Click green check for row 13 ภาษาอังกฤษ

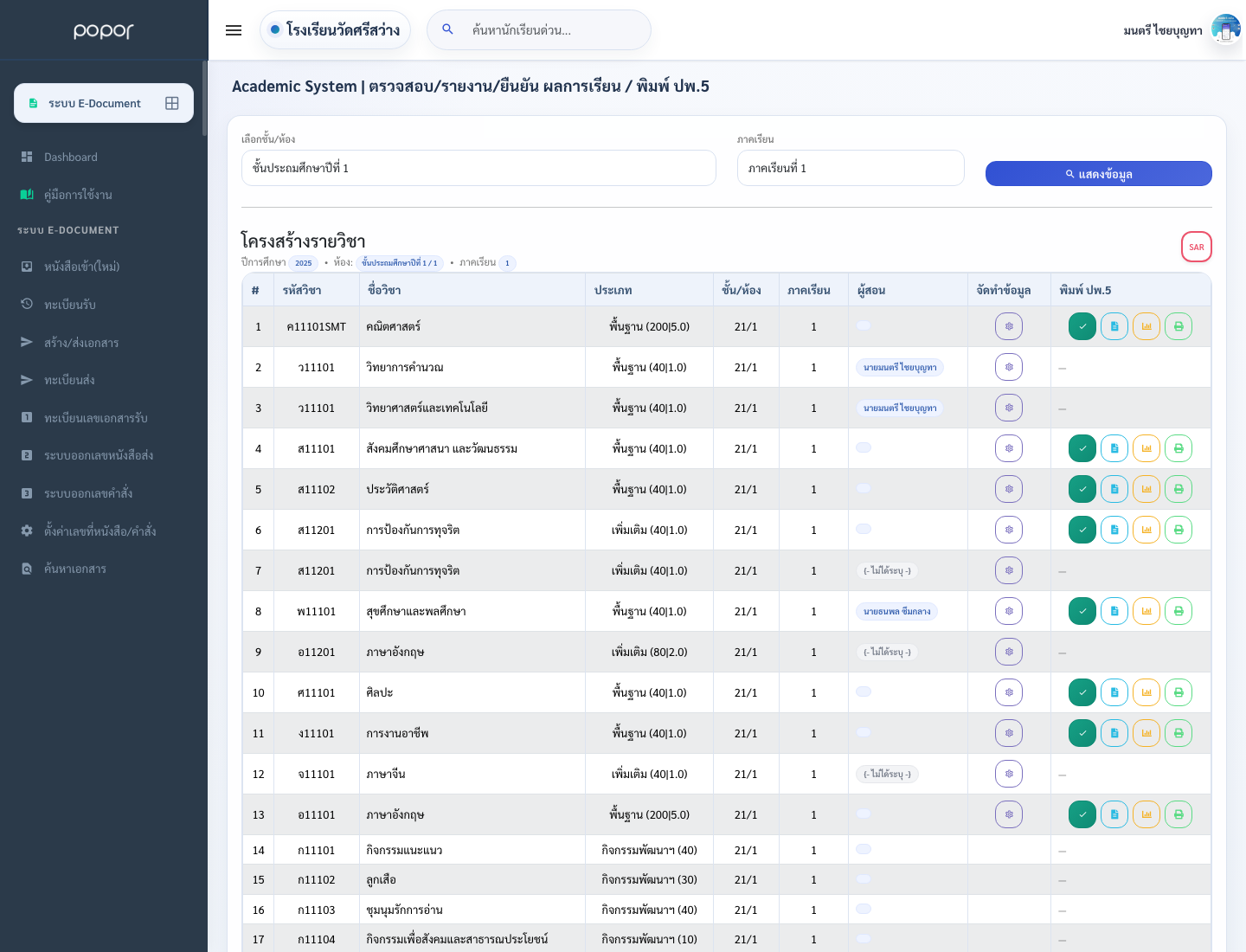click(x=1082, y=814)
